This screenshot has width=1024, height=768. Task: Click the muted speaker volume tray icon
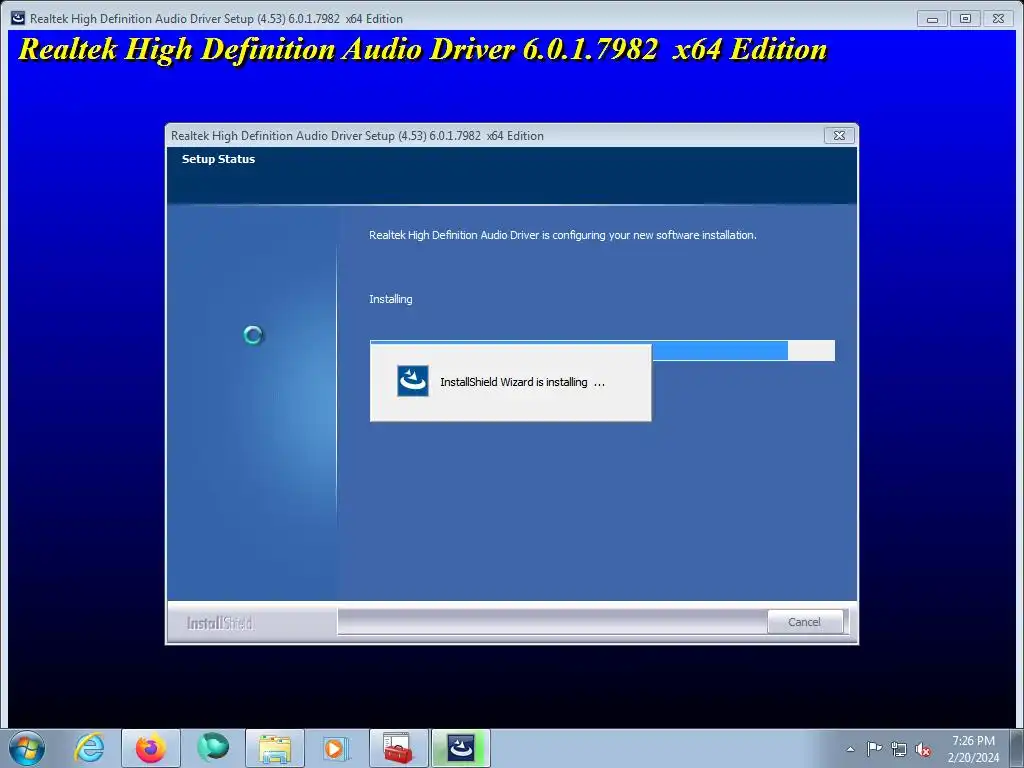coord(923,750)
